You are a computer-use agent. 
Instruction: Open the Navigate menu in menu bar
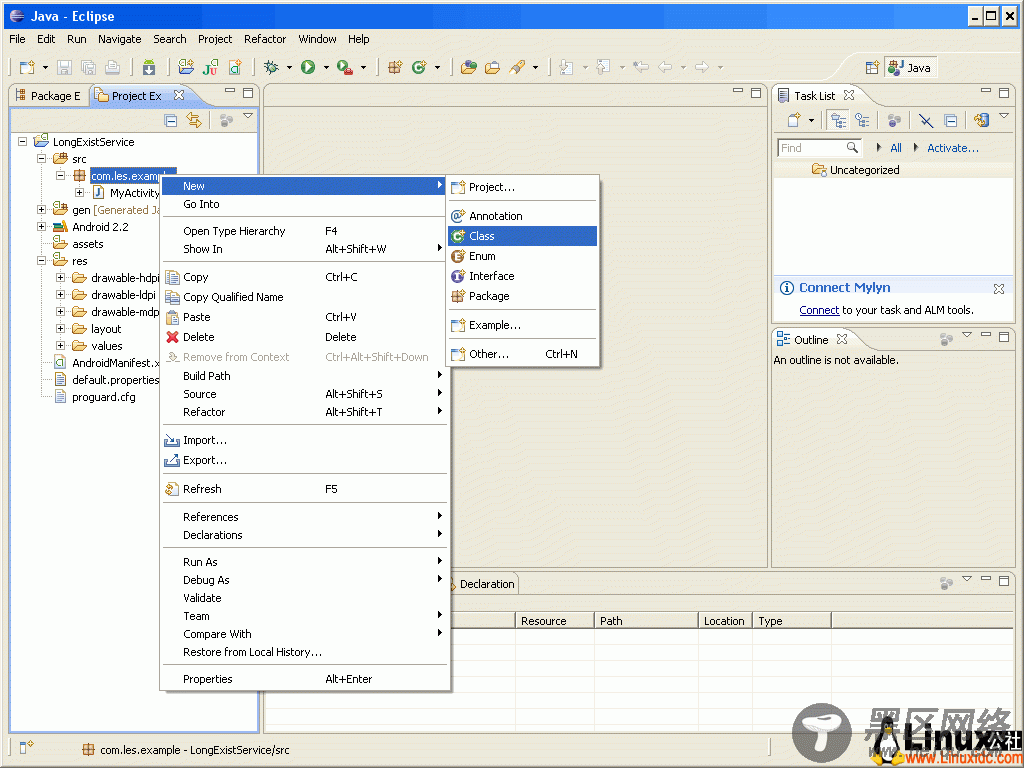coord(120,39)
